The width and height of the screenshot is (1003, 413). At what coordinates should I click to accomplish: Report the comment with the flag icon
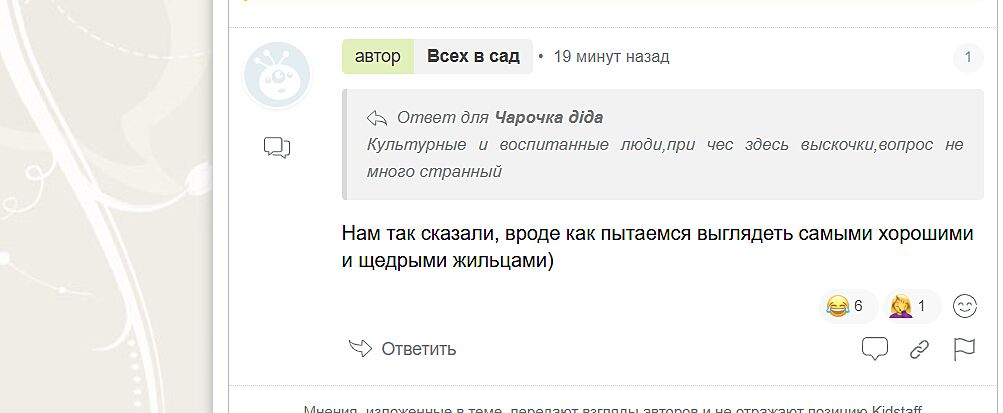tap(964, 349)
